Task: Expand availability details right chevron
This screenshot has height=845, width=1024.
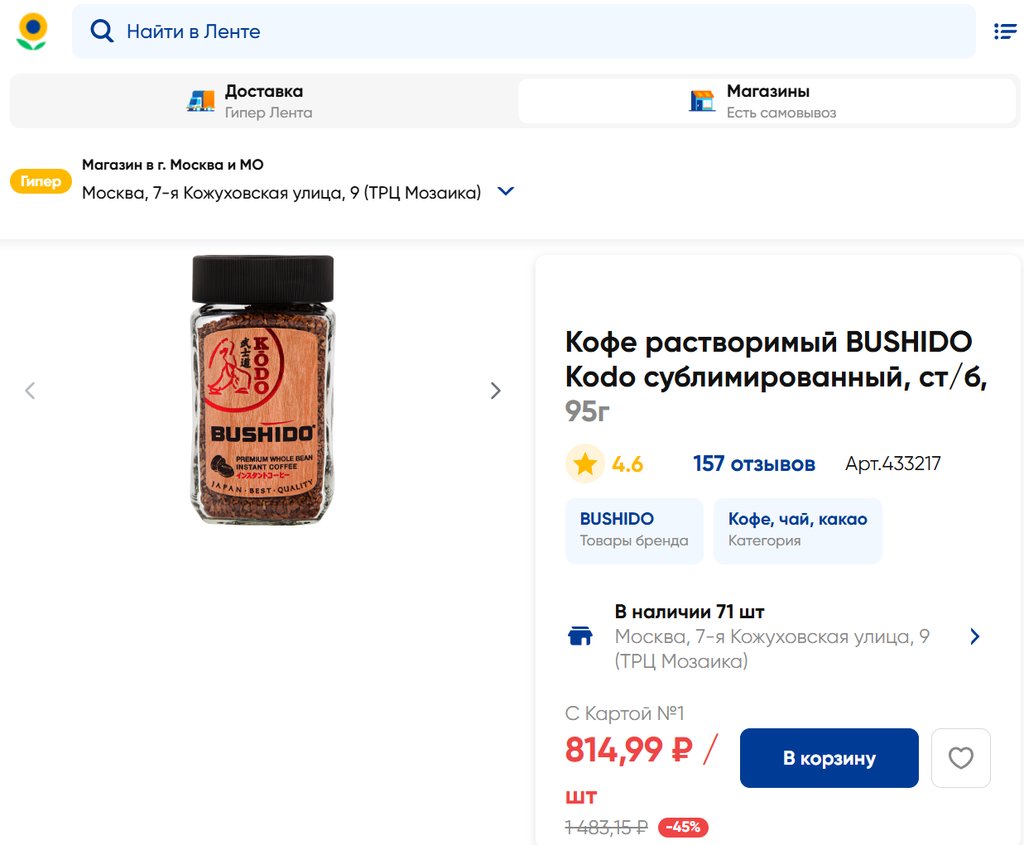Action: [x=975, y=636]
